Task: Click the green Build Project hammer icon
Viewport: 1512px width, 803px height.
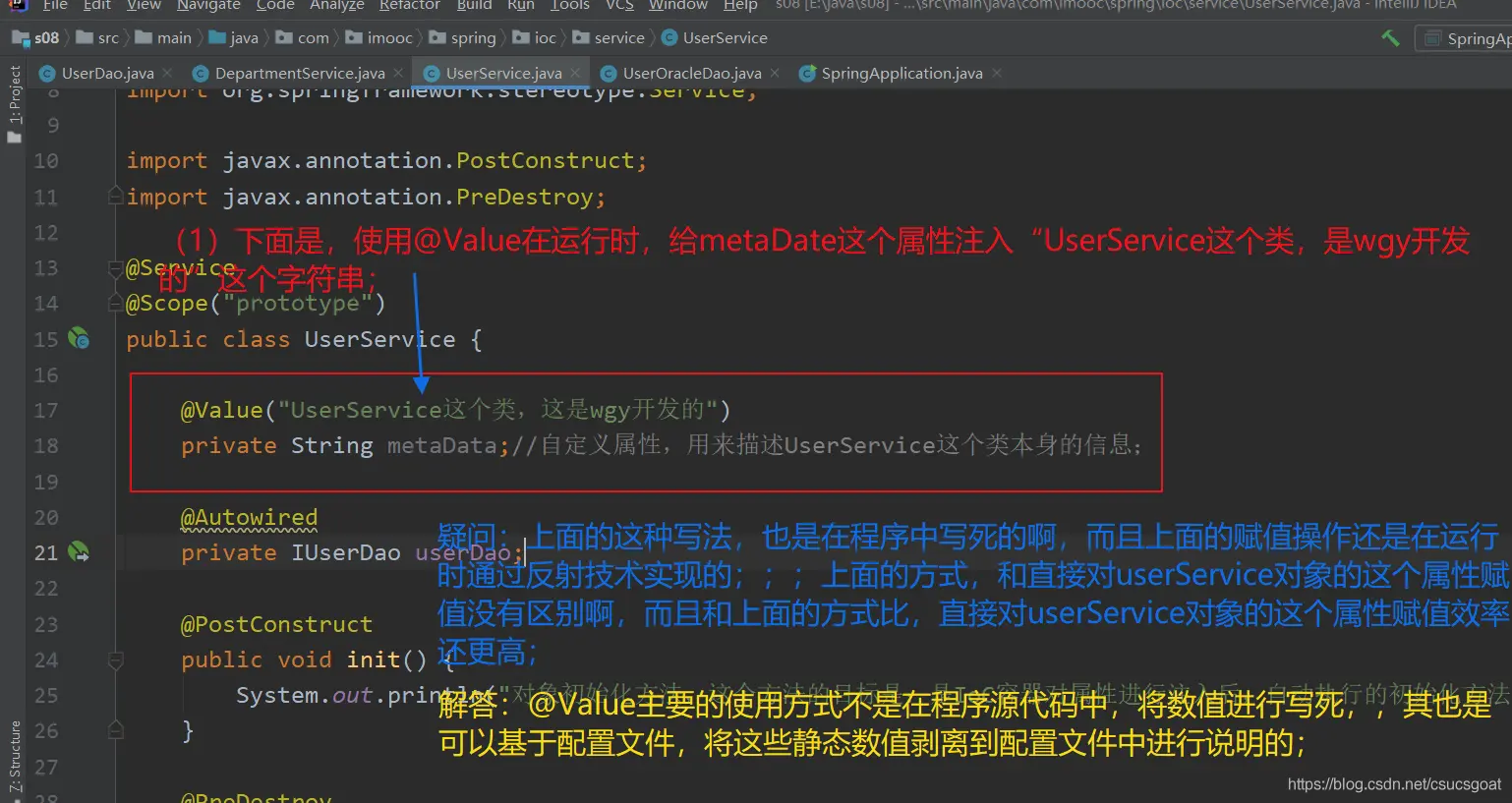Action: pyautogui.click(x=1390, y=37)
